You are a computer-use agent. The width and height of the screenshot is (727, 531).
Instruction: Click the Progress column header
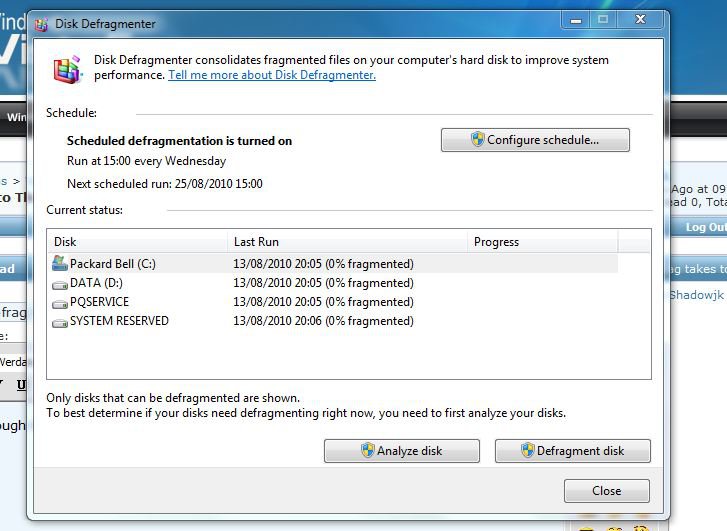pyautogui.click(x=542, y=242)
